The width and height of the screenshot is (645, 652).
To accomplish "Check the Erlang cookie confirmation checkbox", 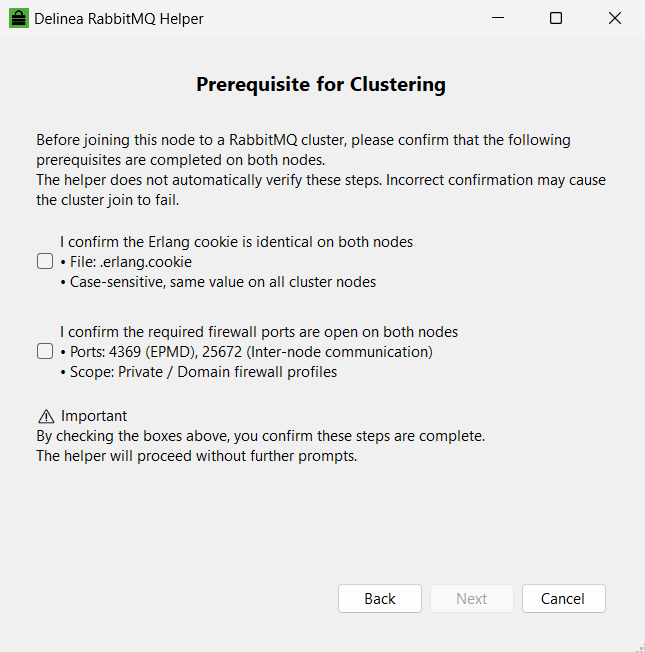I will (x=45, y=262).
